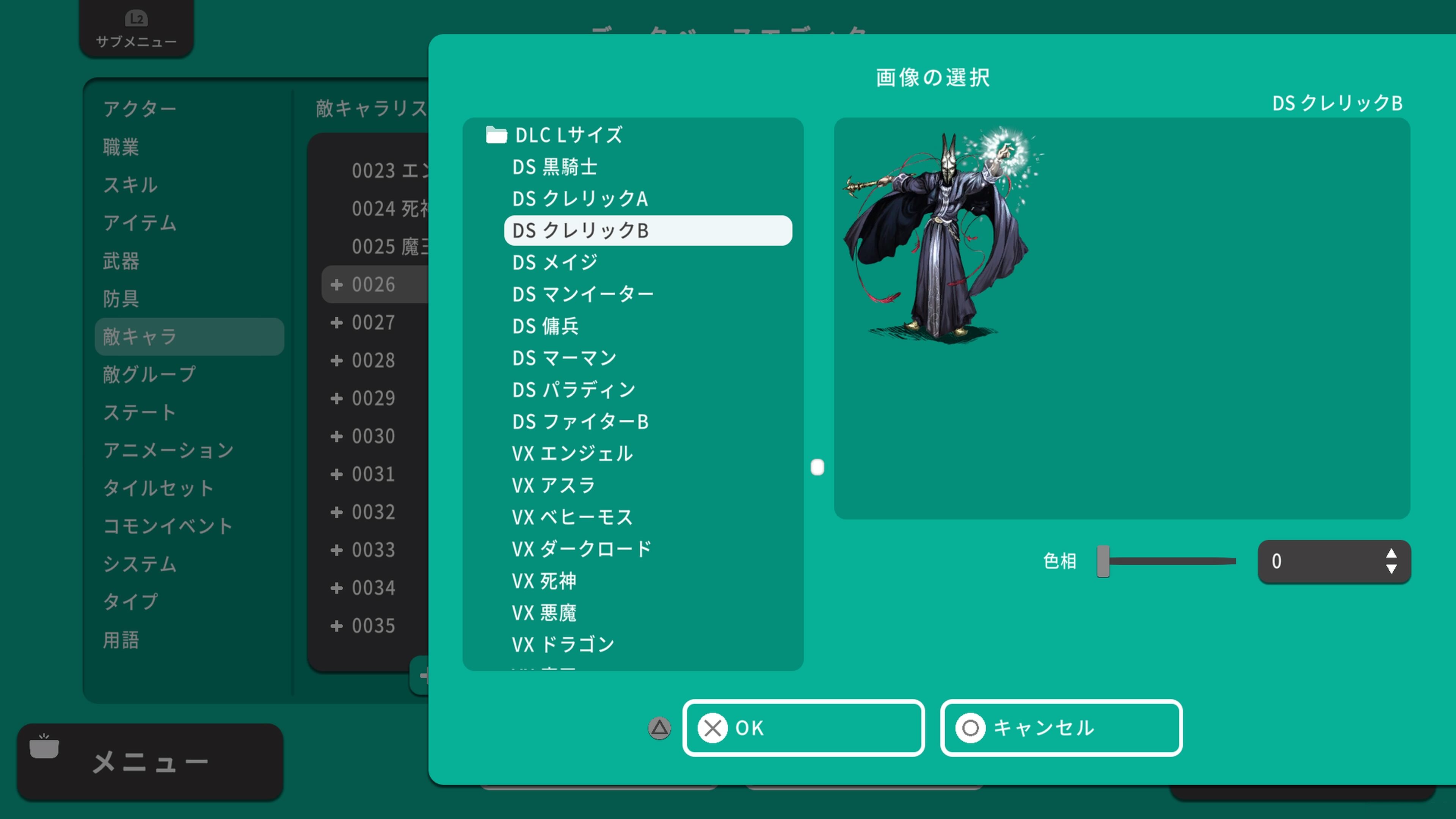Screen dimensions: 1456x819
Task: Select VX ドラゴン from the image list
Action: [562, 644]
